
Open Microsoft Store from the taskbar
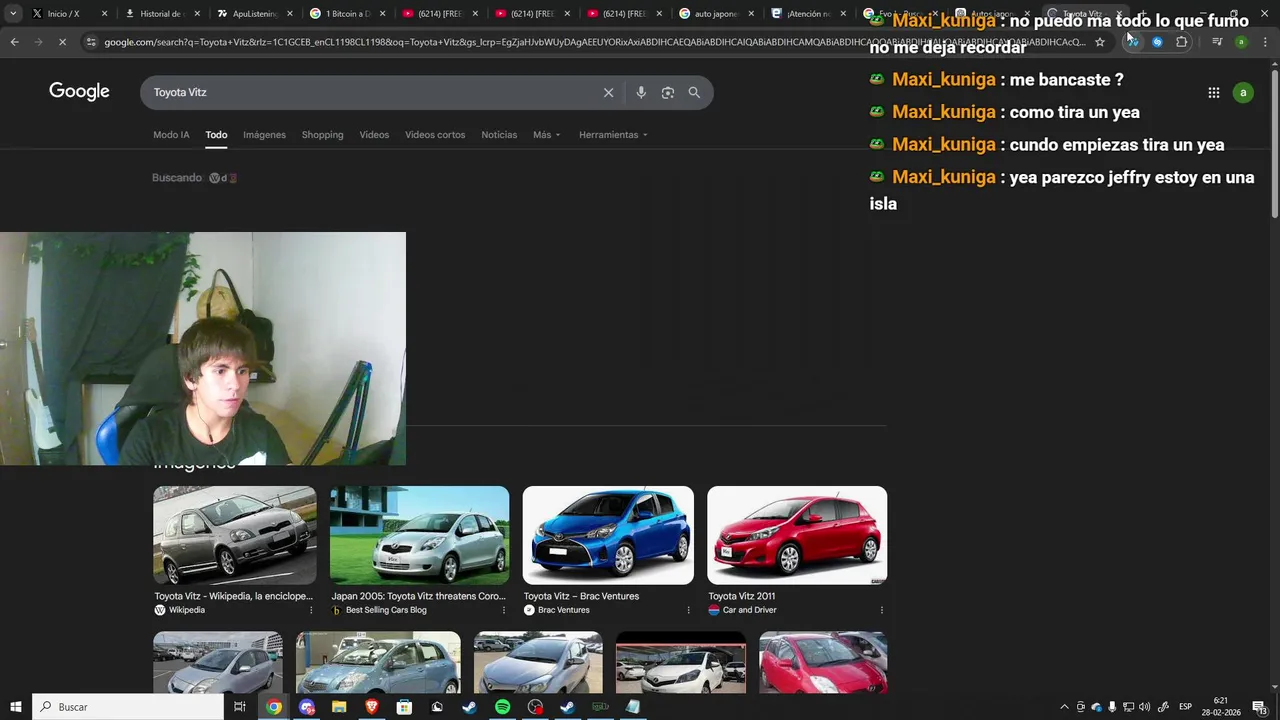(x=404, y=707)
